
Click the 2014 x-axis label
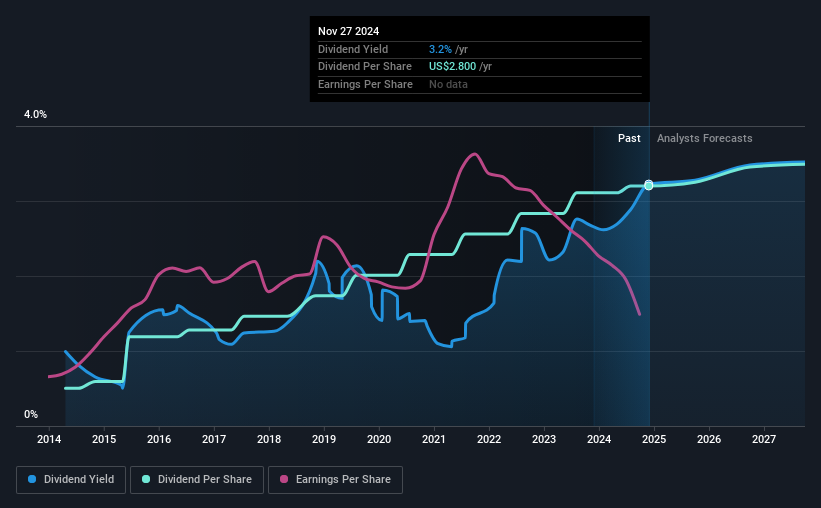point(49,439)
